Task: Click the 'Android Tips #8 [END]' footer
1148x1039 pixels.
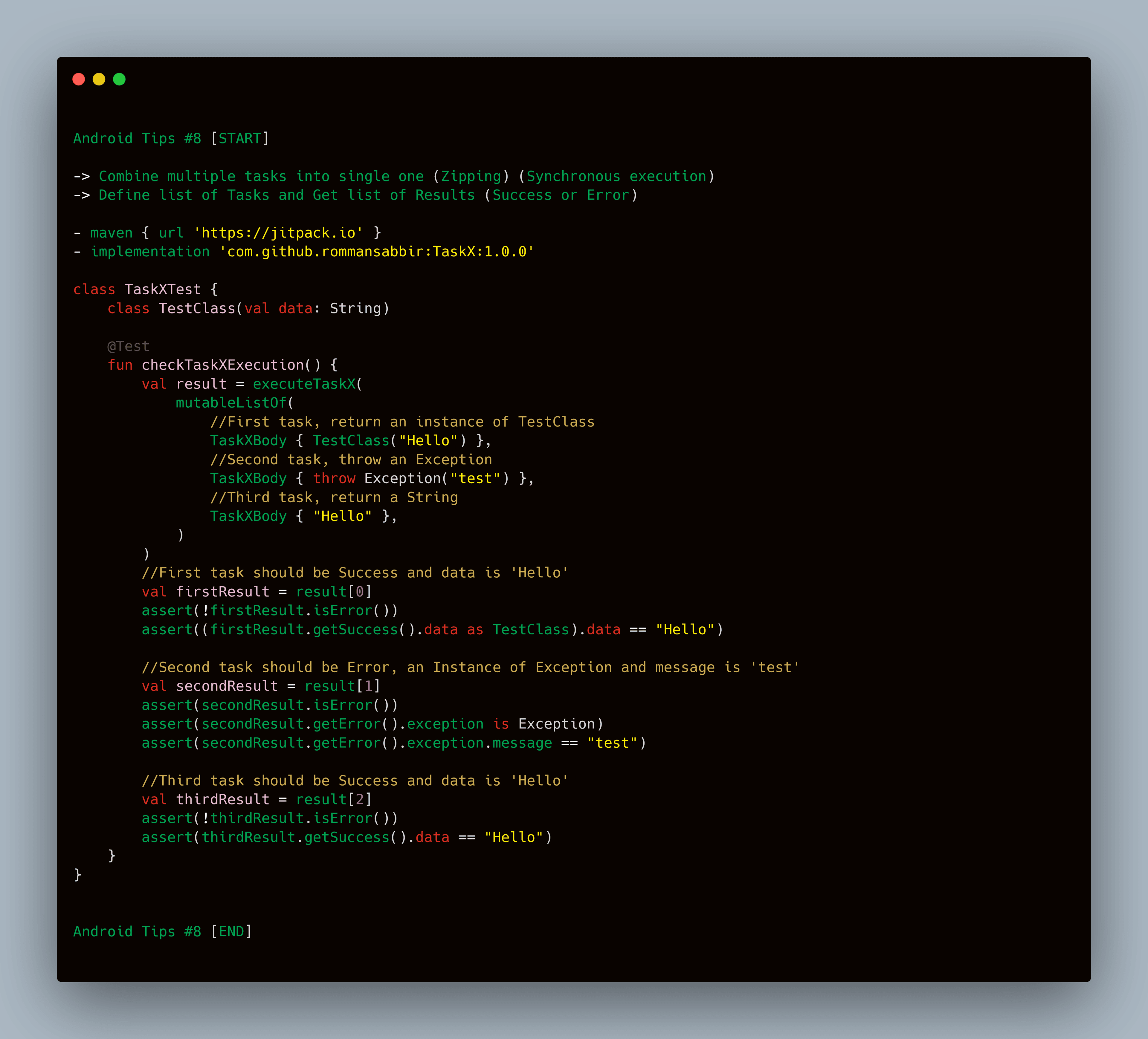Action: 162,931
